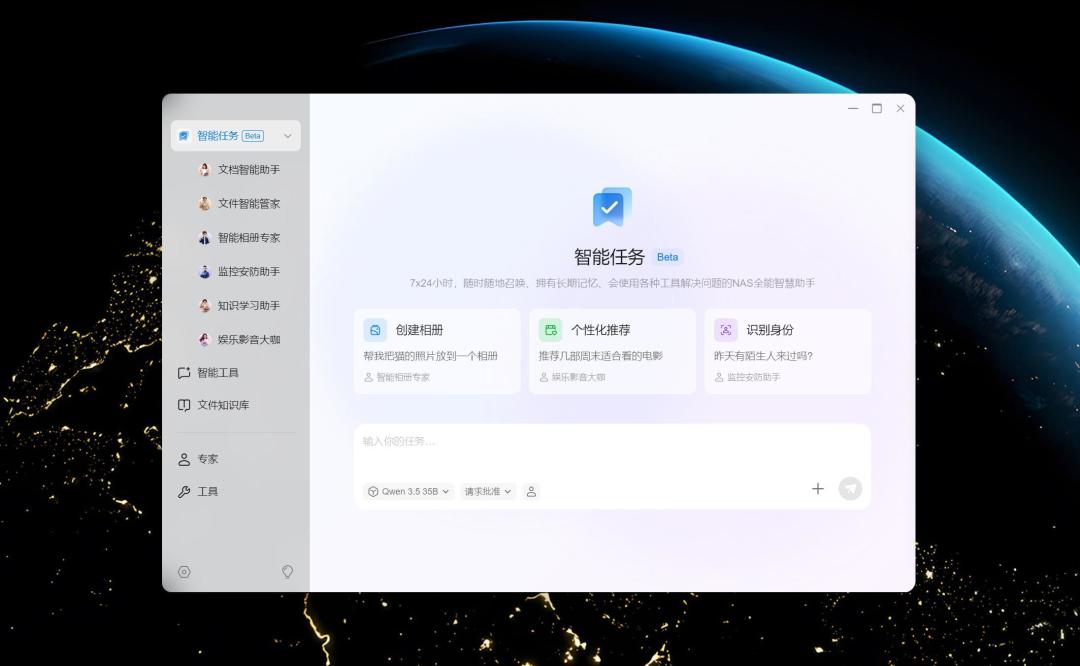Click the 工具 wrench icon
The height and width of the screenshot is (666, 1080).
[184, 491]
